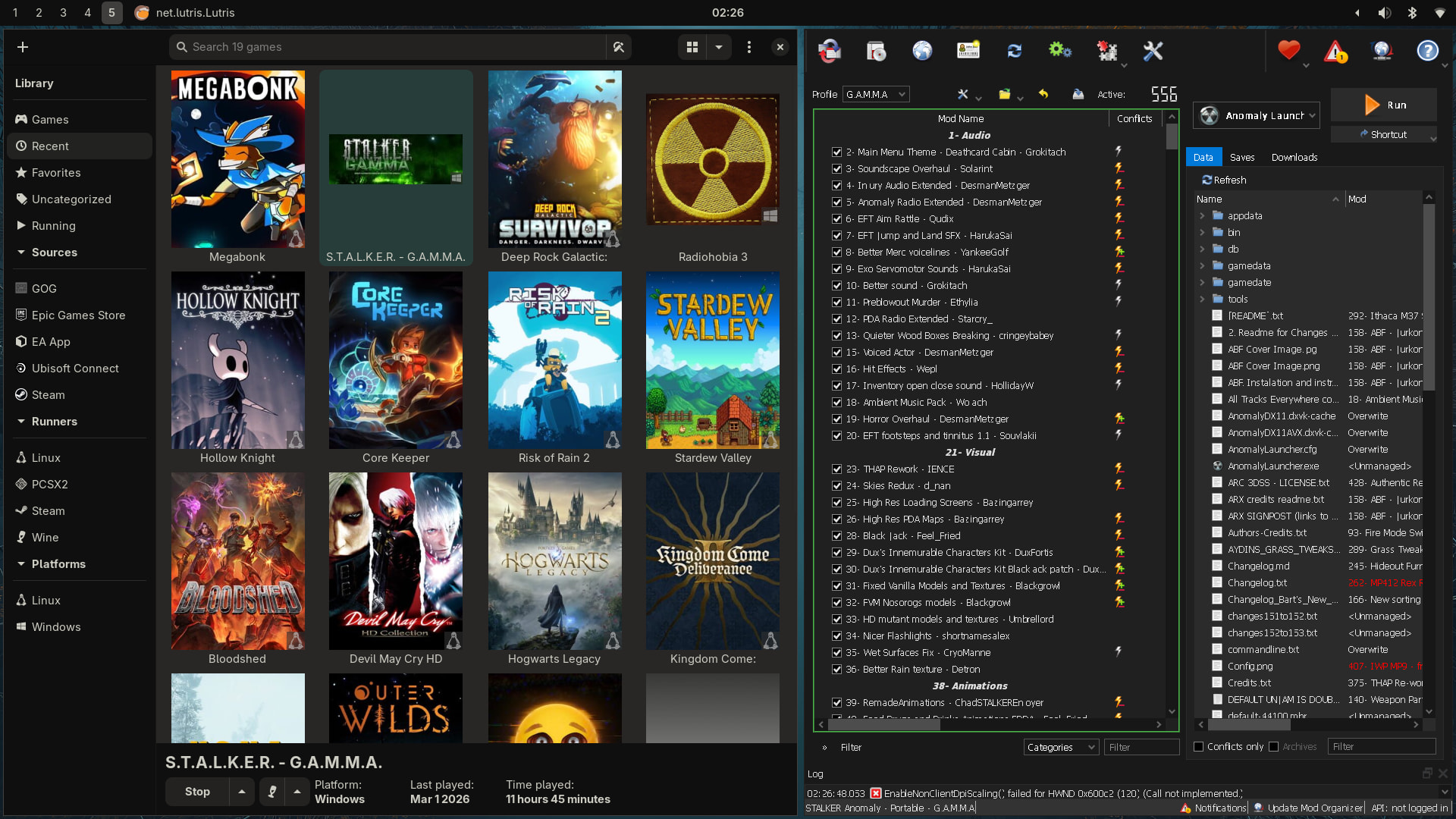Toggle Skies Redux - d_nan mod checkbox

click(836, 486)
